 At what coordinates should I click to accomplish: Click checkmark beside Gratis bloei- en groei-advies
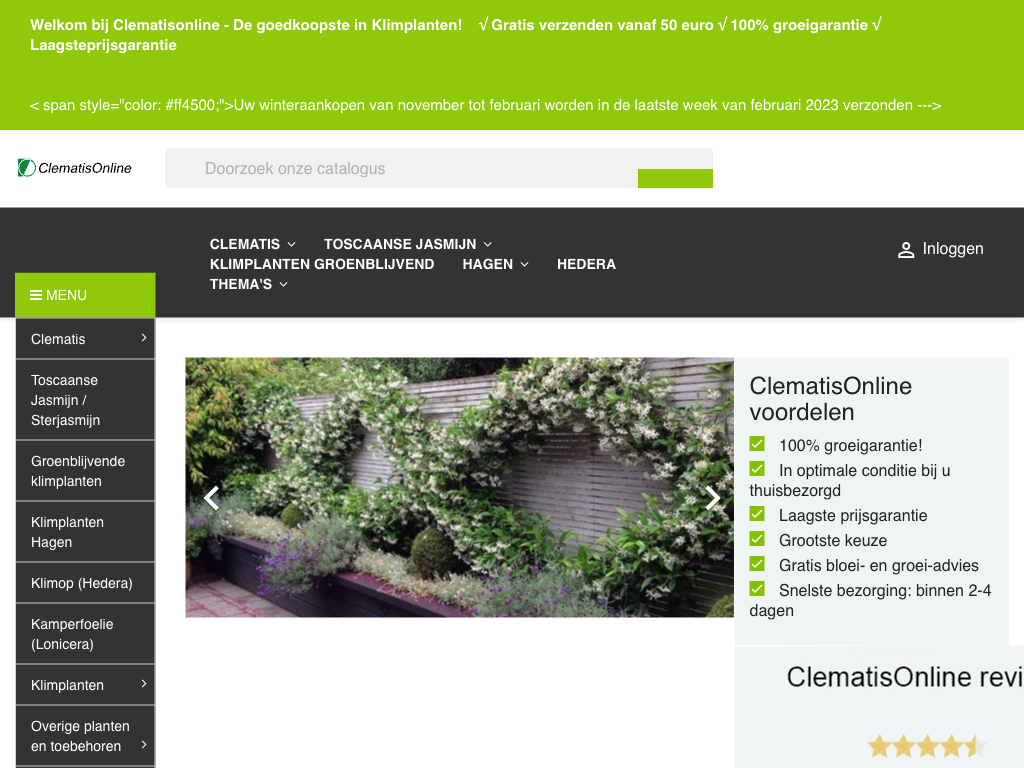click(x=757, y=564)
